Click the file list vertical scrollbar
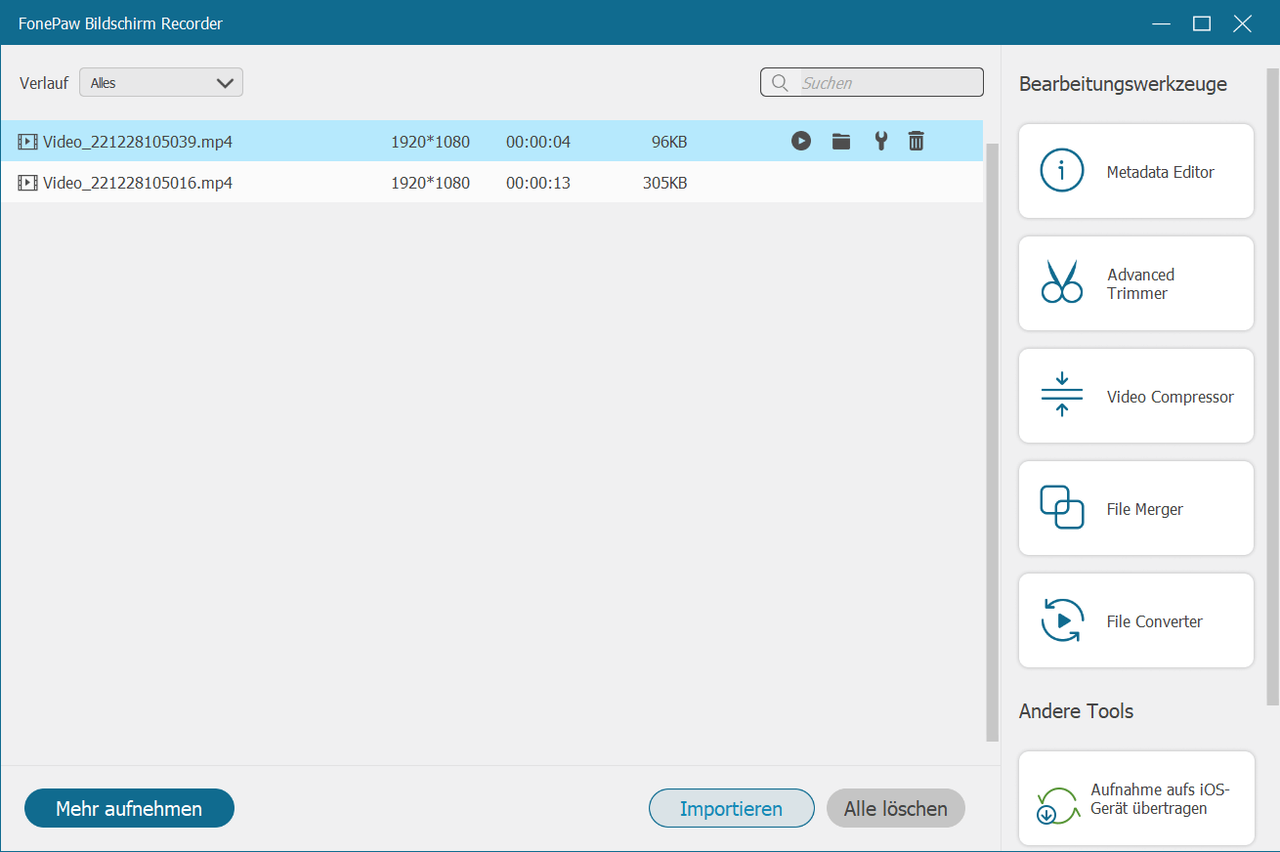Image resolution: width=1280 pixels, height=852 pixels. (992, 442)
